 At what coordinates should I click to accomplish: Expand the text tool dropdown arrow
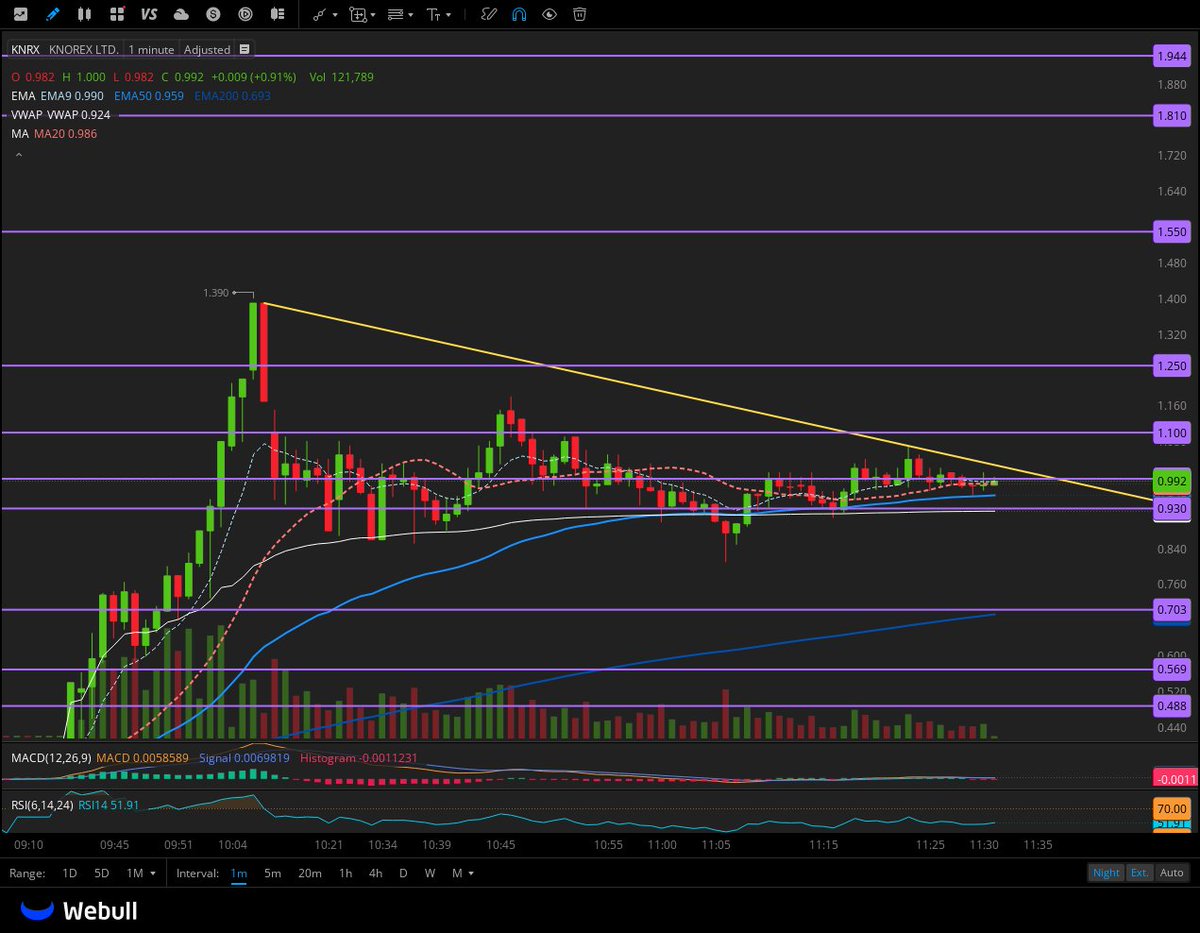[x=448, y=15]
